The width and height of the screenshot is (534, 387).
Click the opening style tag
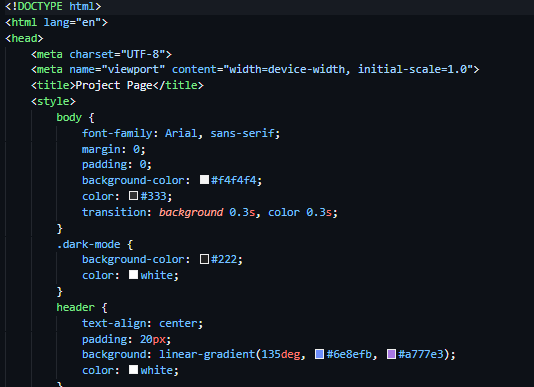click(53, 101)
